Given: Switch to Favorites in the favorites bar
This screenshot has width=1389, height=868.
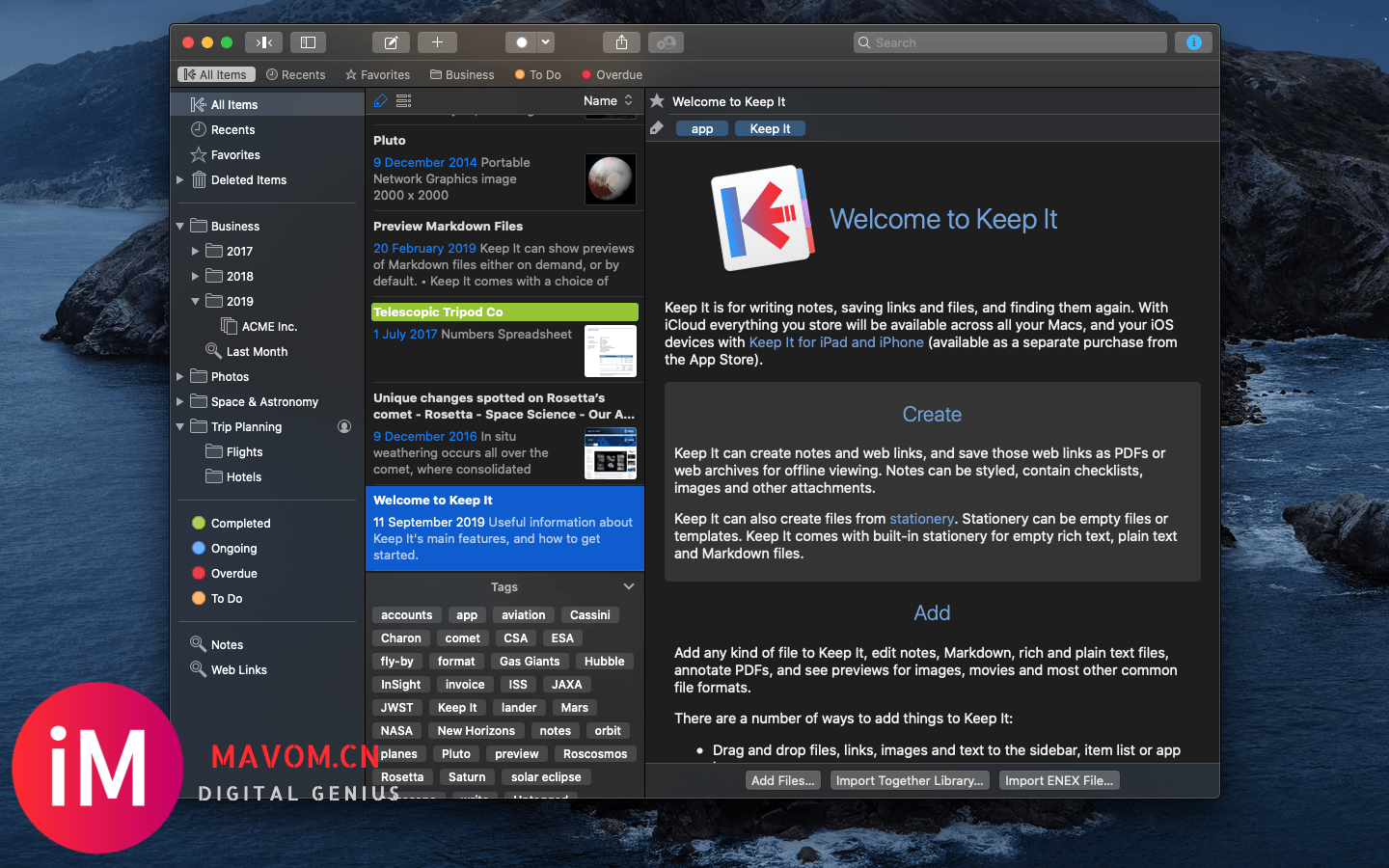Looking at the screenshot, I should pos(377,74).
